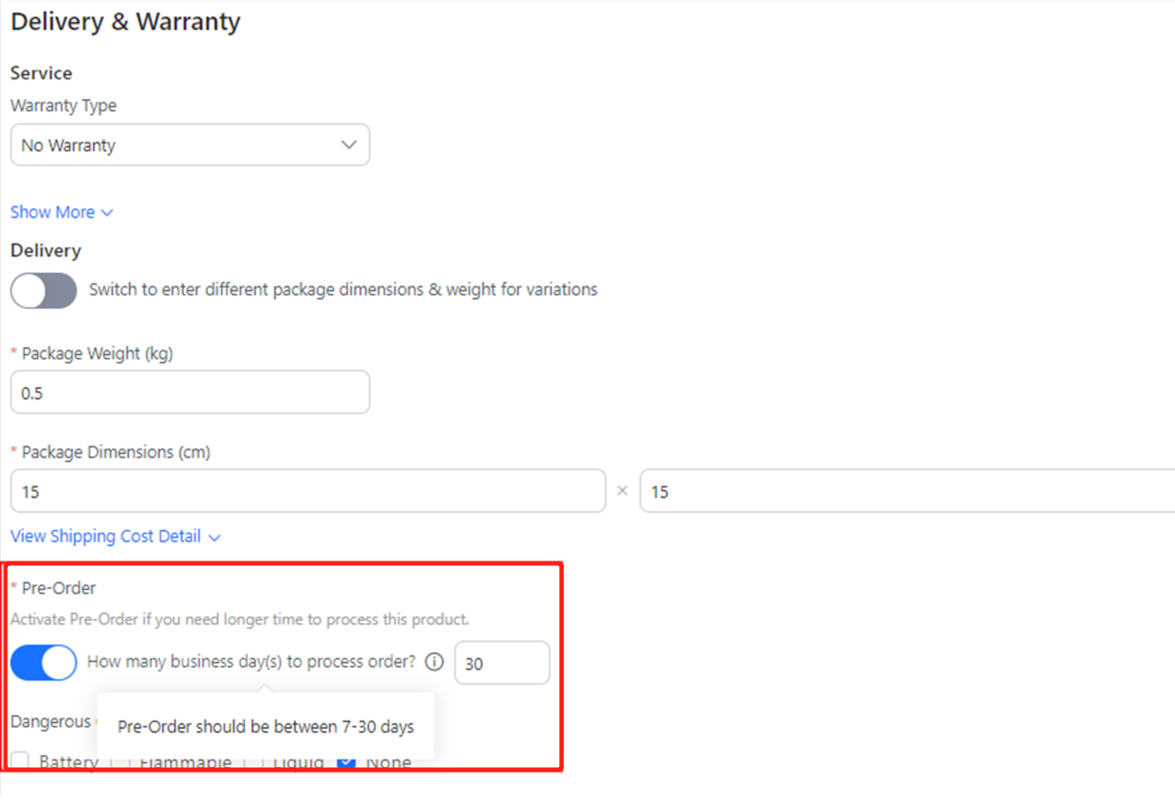Click the No Warranty dropdown arrow
The width and height of the screenshot is (1175, 802).
point(349,145)
